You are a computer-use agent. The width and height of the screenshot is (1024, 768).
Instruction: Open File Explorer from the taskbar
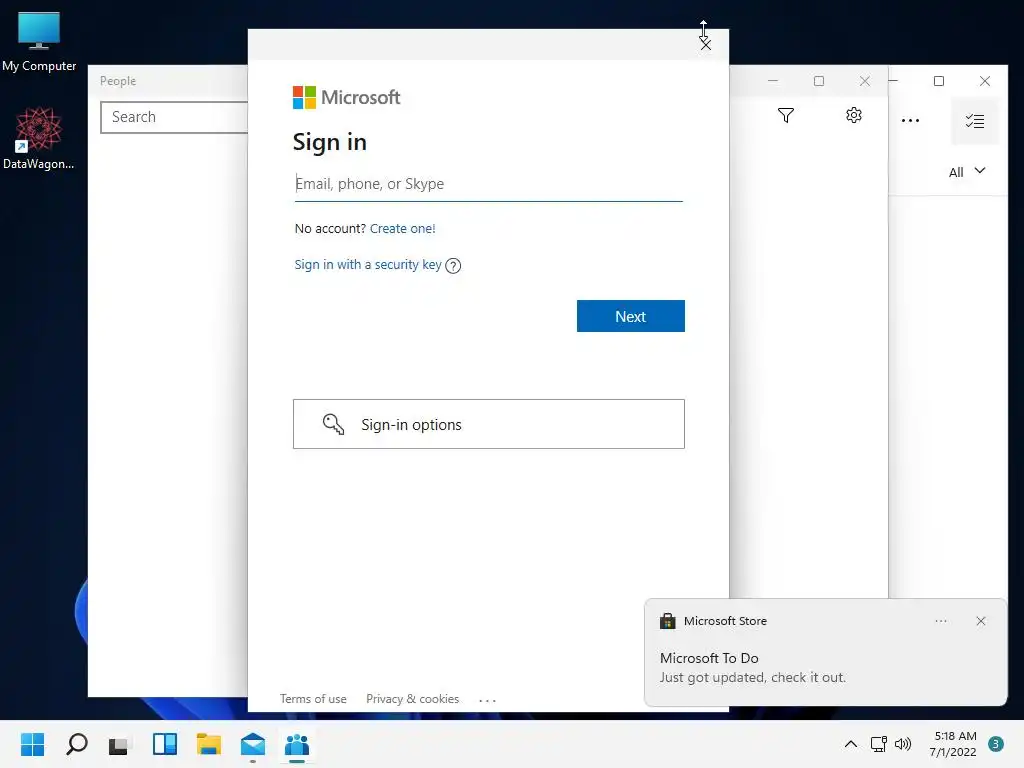pyautogui.click(x=209, y=744)
